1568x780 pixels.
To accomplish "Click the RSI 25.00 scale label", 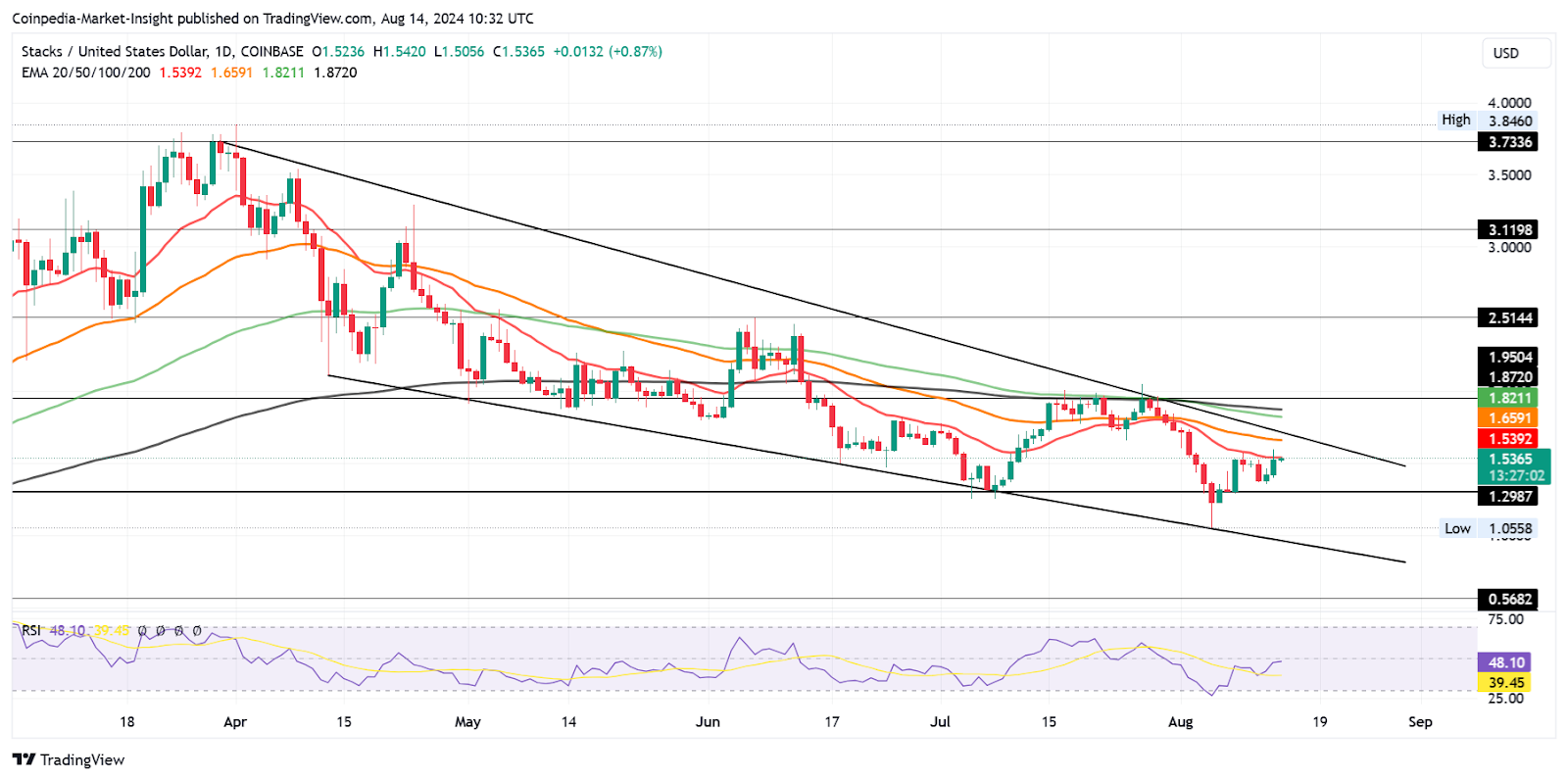I will [1505, 699].
